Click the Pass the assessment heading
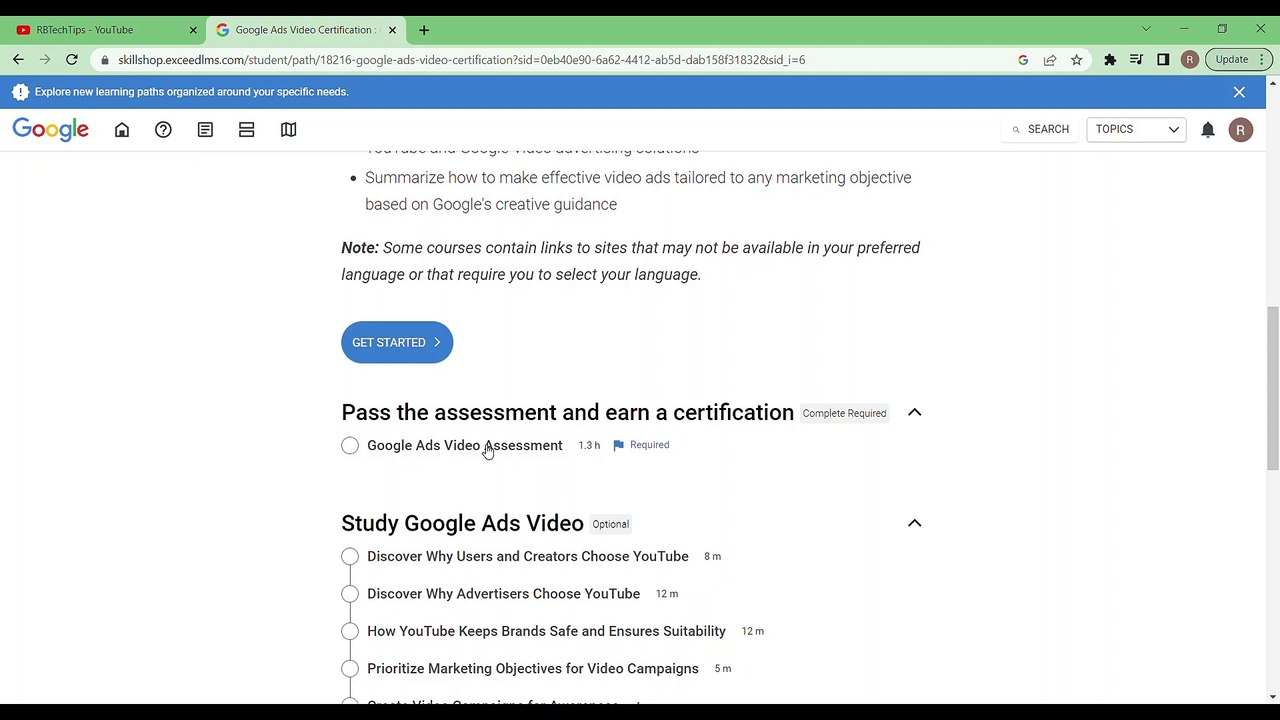1280x720 pixels. pyautogui.click(x=567, y=412)
